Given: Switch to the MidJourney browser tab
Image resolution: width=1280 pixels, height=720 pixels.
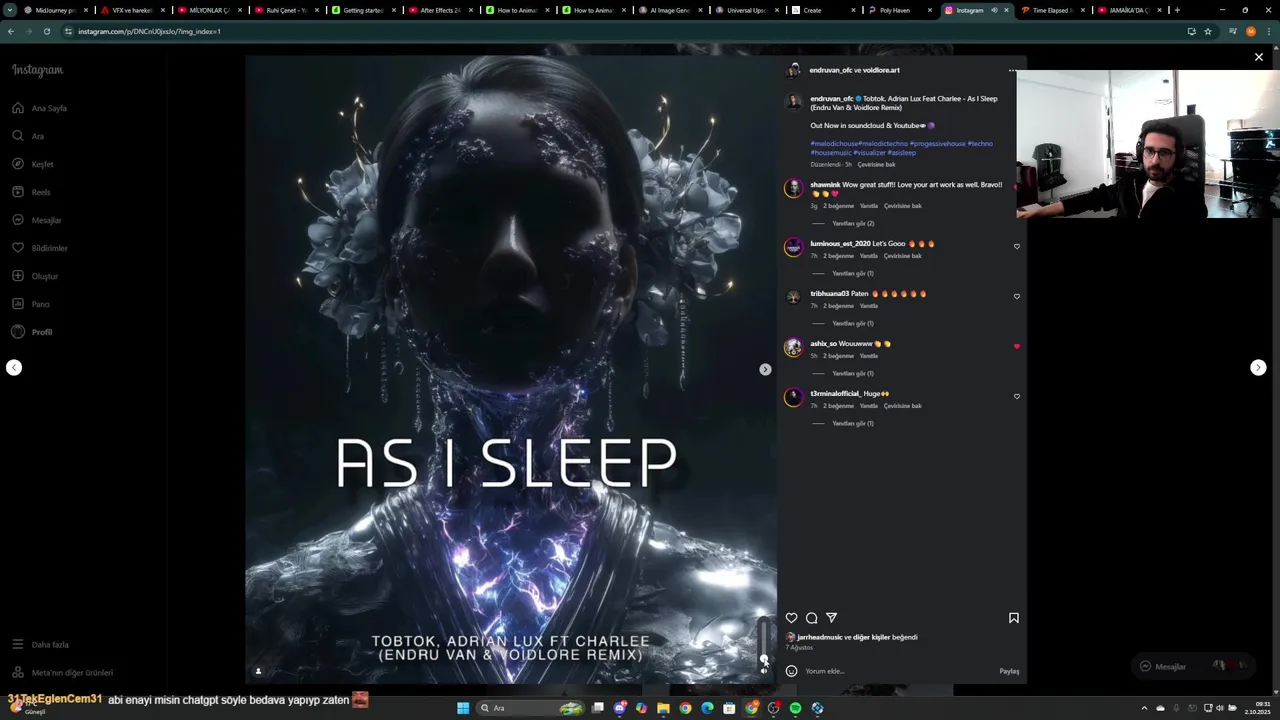Looking at the screenshot, I should click(x=56, y=10).
